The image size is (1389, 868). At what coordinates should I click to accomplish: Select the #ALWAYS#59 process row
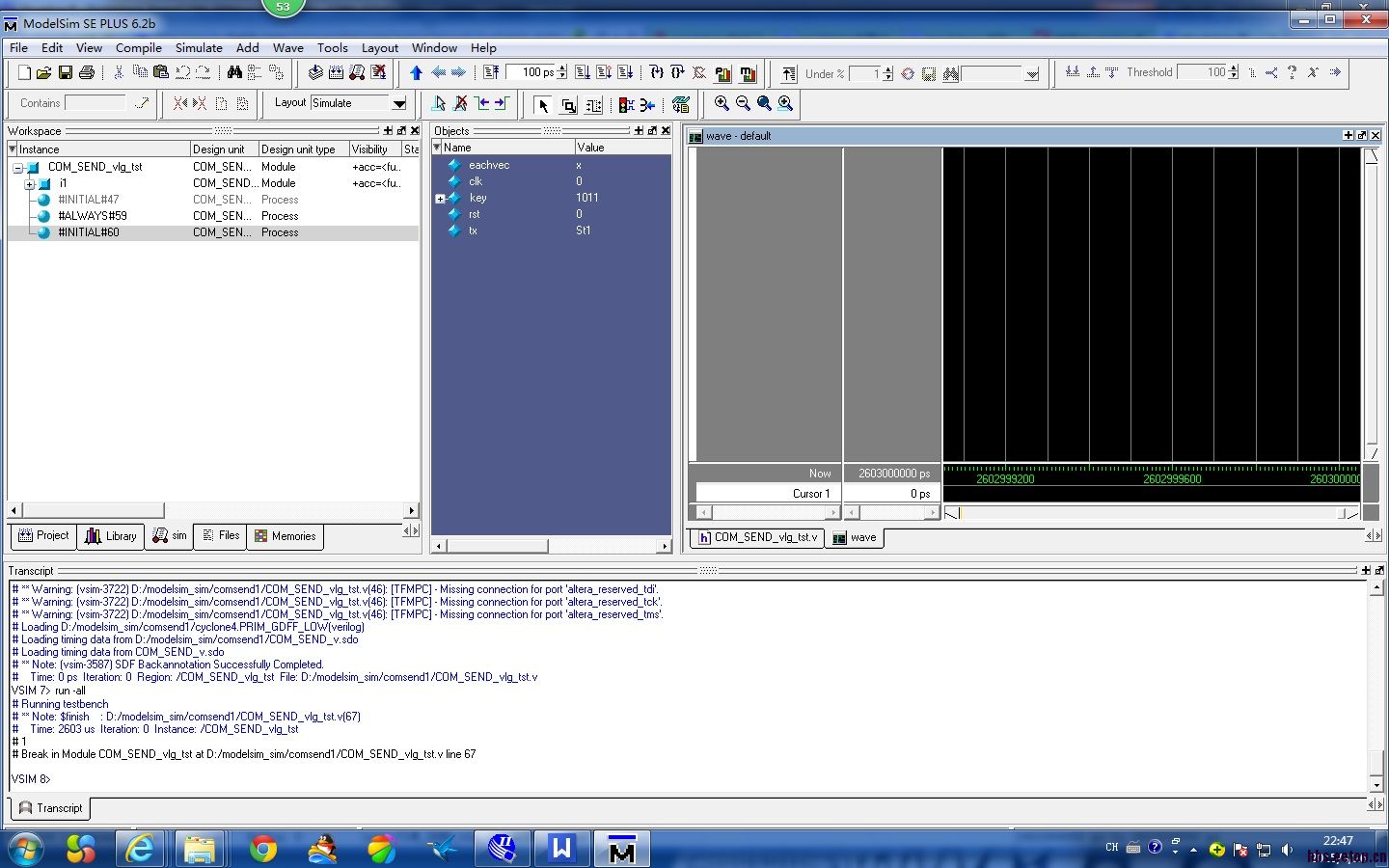coord(92,216)
